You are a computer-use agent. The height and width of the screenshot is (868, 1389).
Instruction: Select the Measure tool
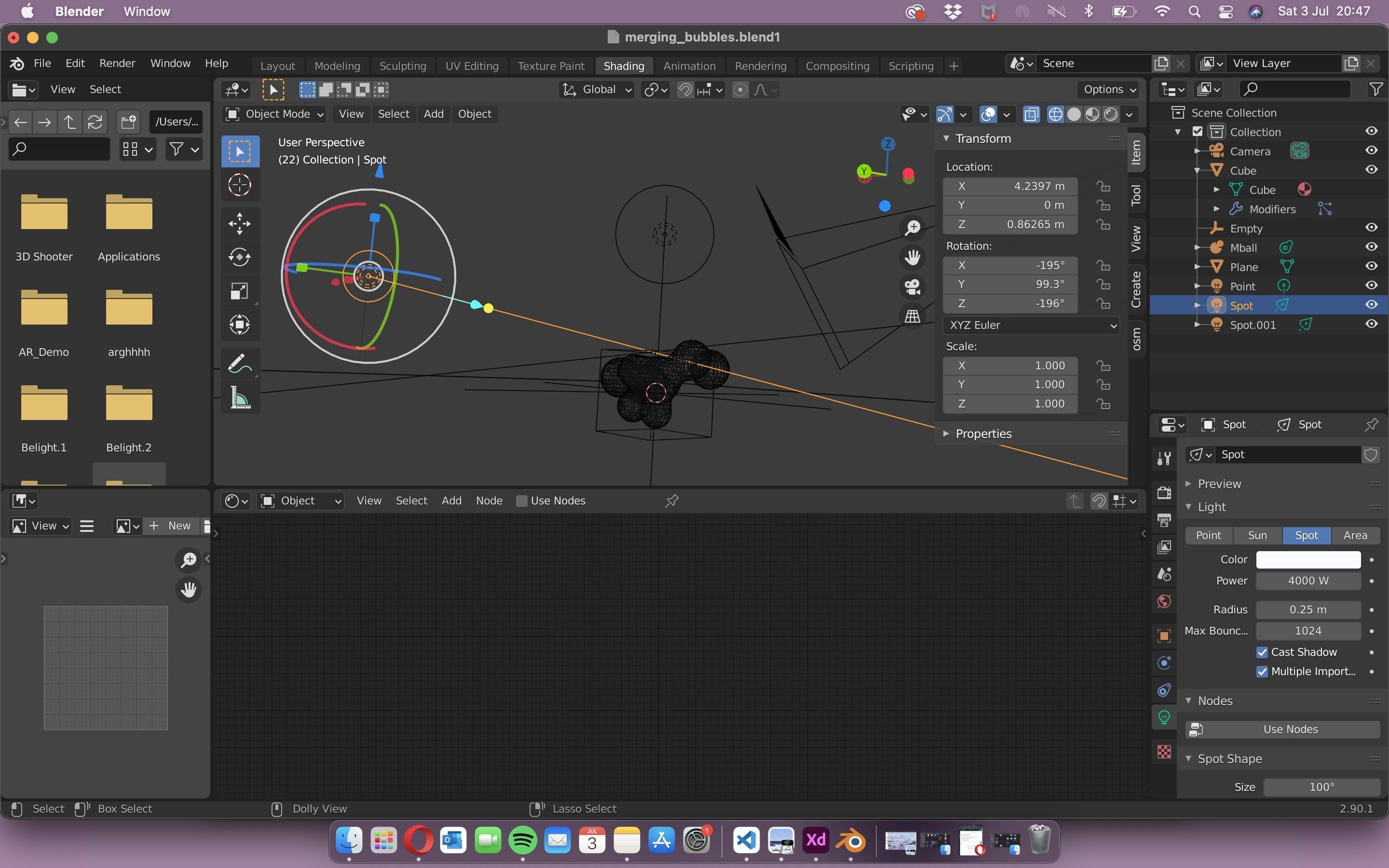click(x=240, y=397)
